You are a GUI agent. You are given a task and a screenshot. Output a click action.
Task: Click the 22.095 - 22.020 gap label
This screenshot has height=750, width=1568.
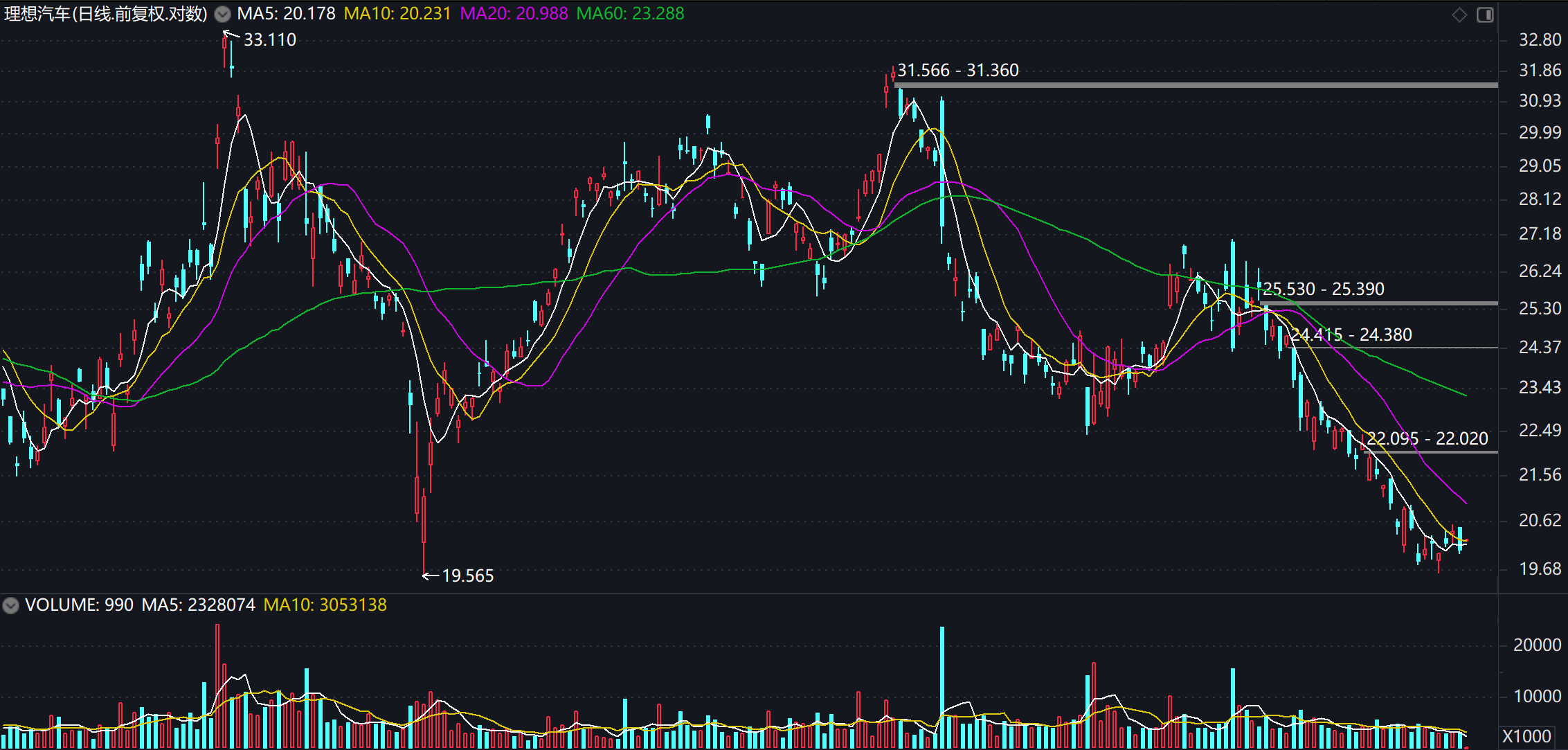point(1427,438)
